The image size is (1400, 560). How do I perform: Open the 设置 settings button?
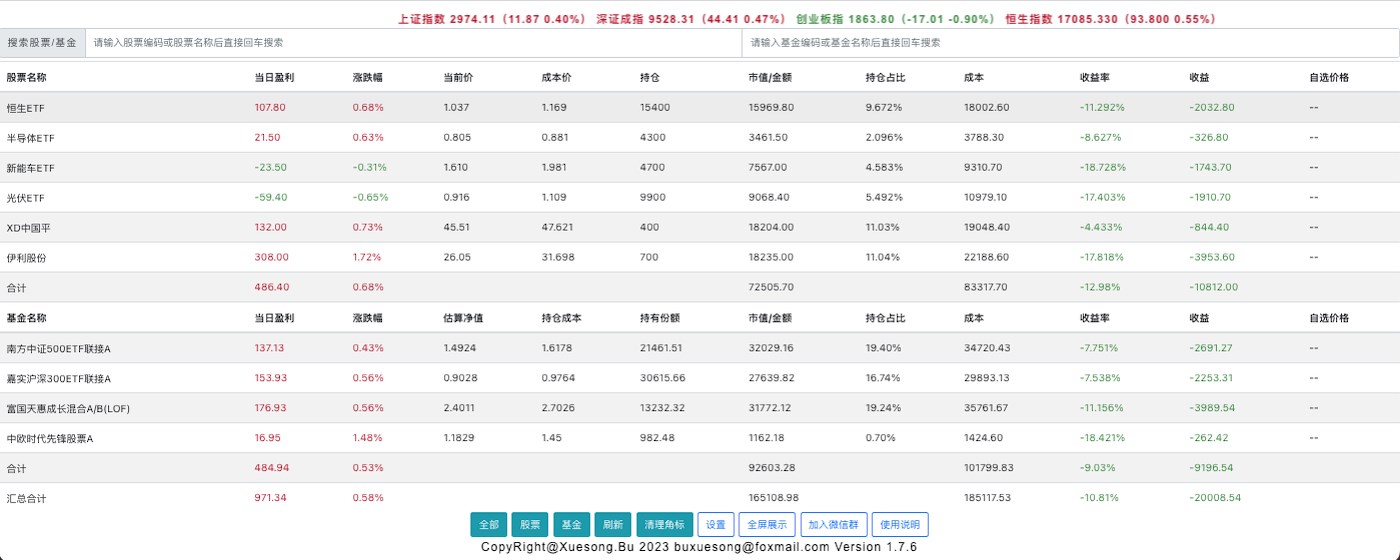click(x=715, y=524)
